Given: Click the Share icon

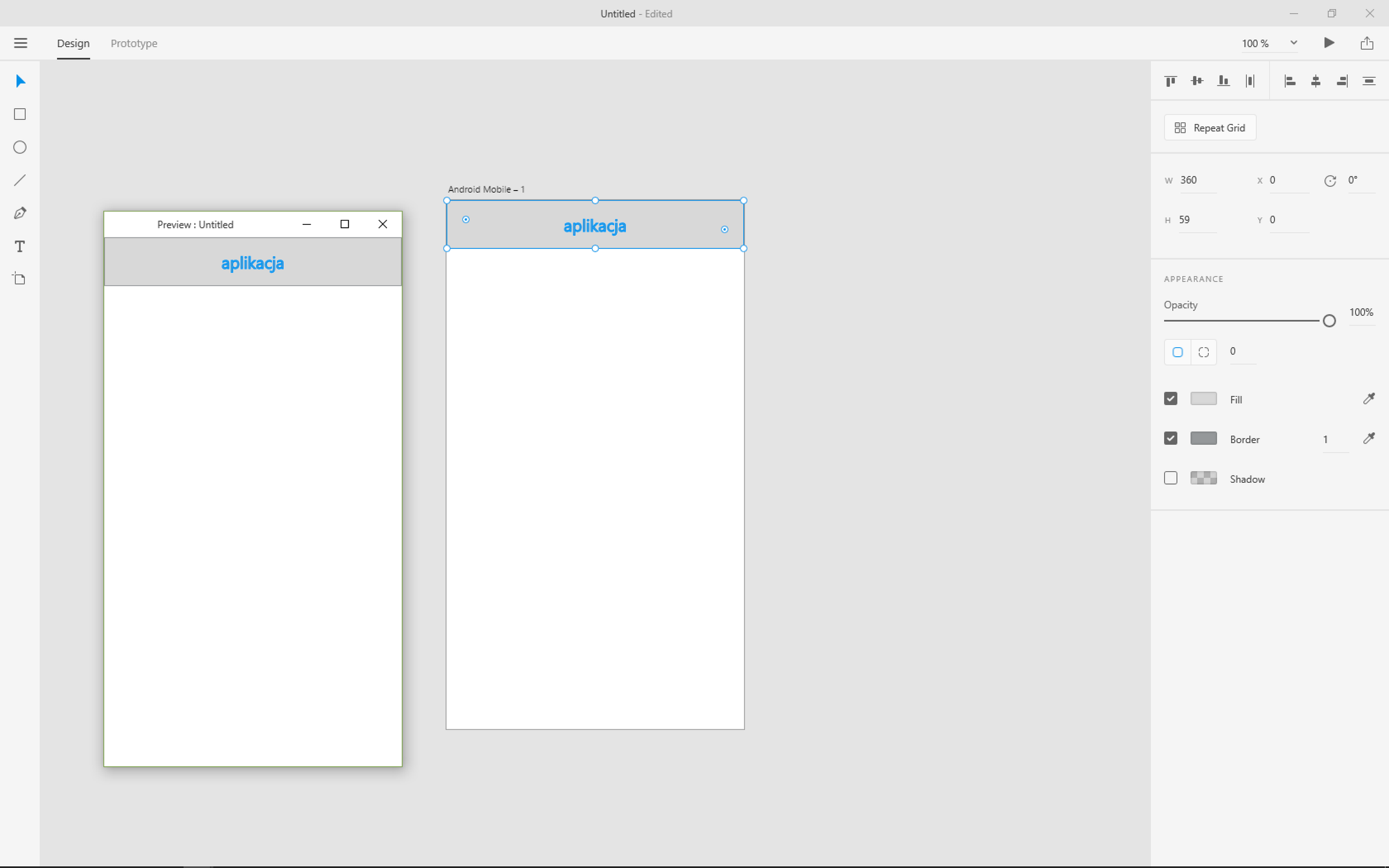Looking at the screenshot, I should point(1367,43).
